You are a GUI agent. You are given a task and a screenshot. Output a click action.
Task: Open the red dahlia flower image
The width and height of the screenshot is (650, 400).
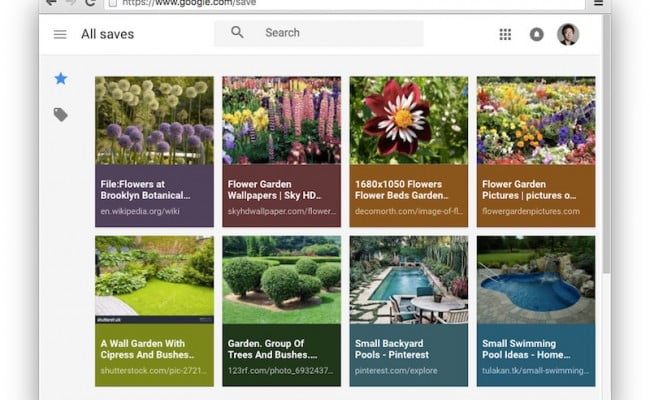[x=409, y=120]
